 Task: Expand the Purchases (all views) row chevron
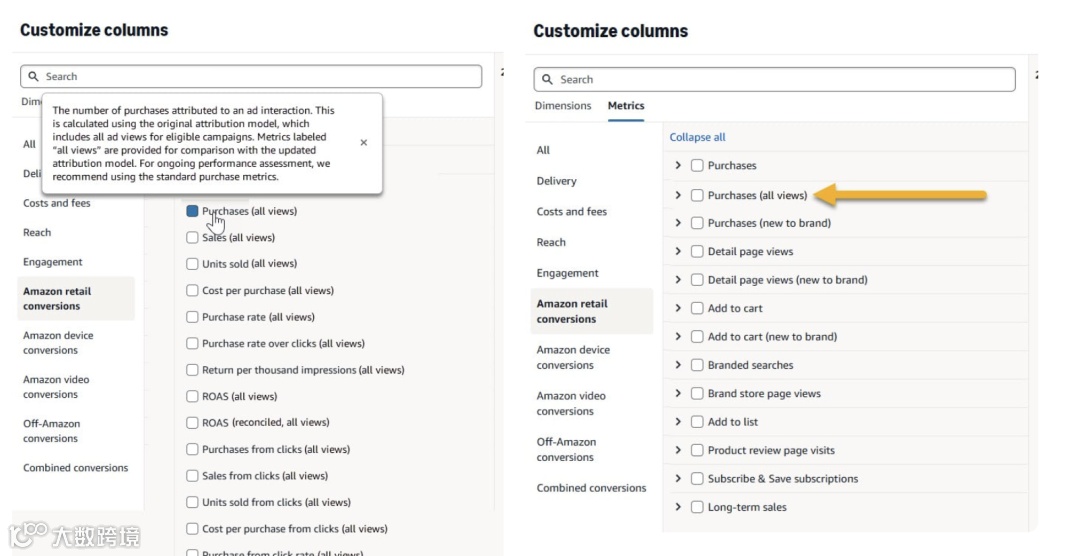(x=678, y=195)
